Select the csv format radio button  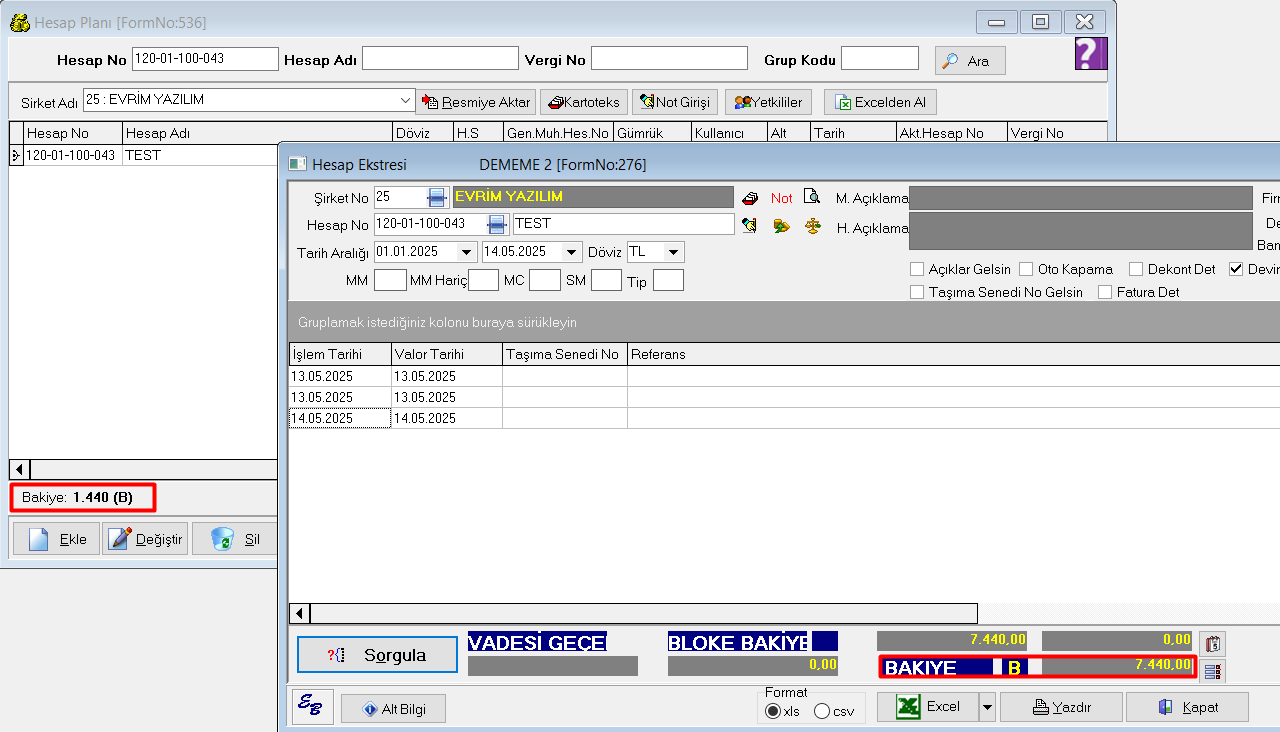pyautogui.click(x=822, y=711)
